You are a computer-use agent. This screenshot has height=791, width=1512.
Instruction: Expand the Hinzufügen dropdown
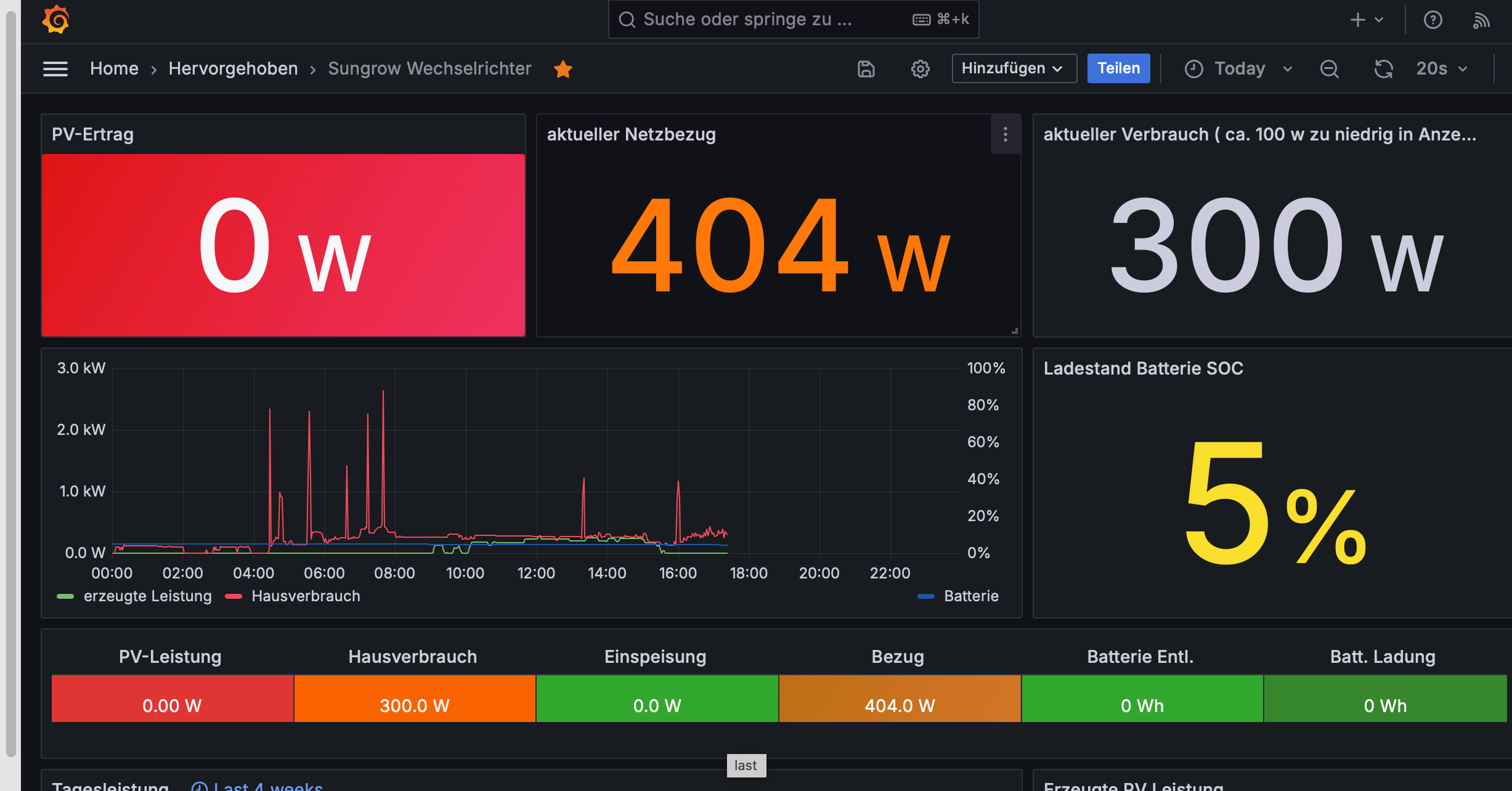tap(1014, 68)
